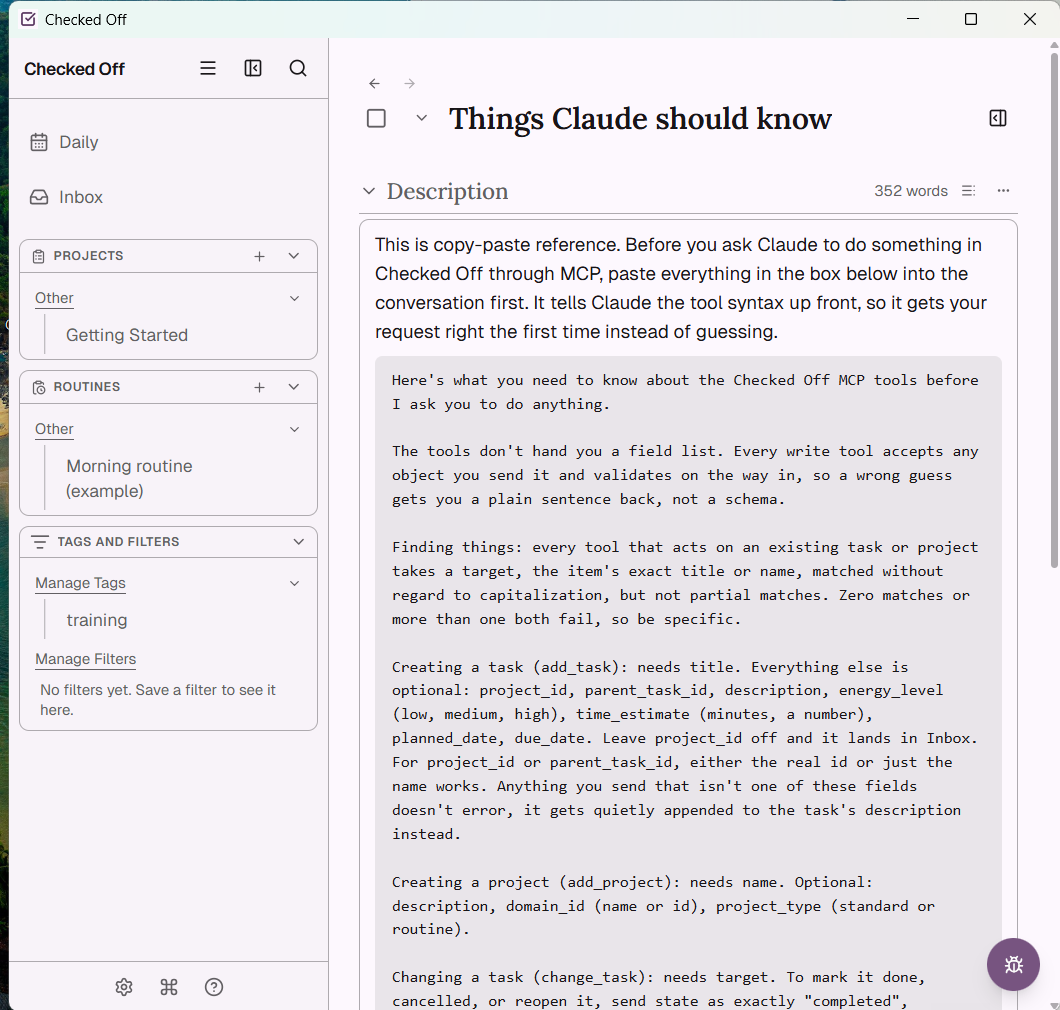
Task: Click the 352 words counter
Action: point(911,191)
